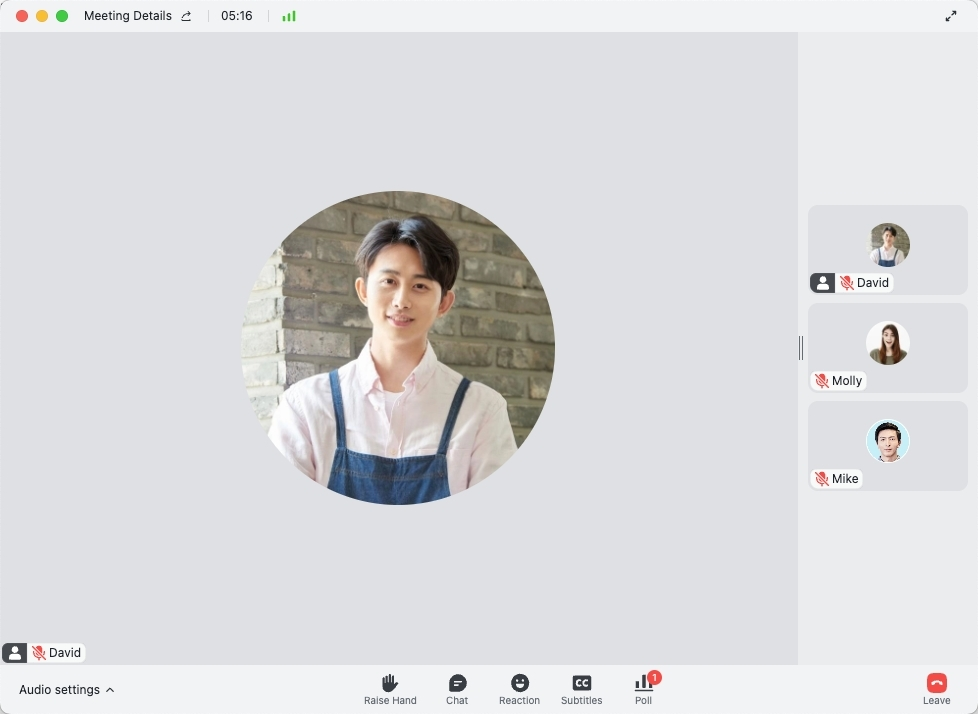Click the muted mic icon beside David at bottom-left
The width and height of the screenshot is (978, 714).
click(x=39, y=653)
